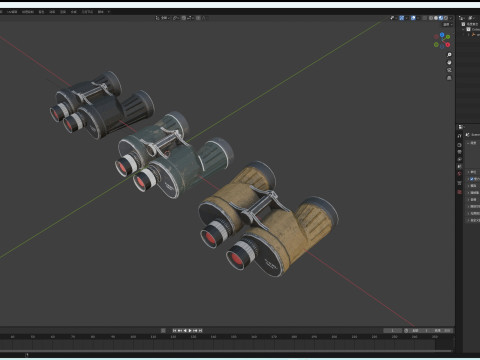The width and height of the screenshot is (480, 360).
Task: Toggle proportional editing icon
Action: click(198, 18)
